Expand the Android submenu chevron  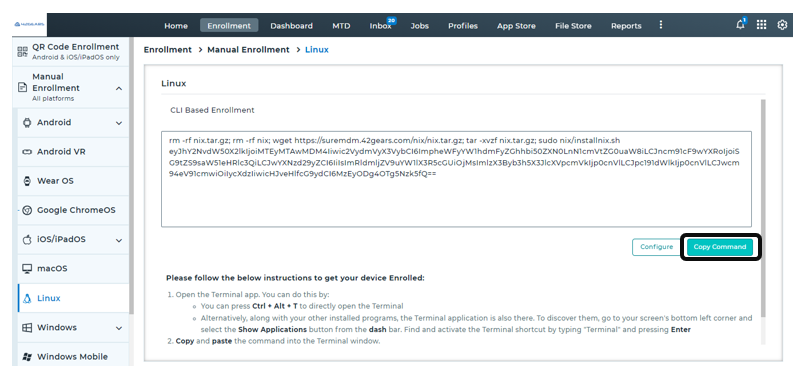tap(119, 123)
